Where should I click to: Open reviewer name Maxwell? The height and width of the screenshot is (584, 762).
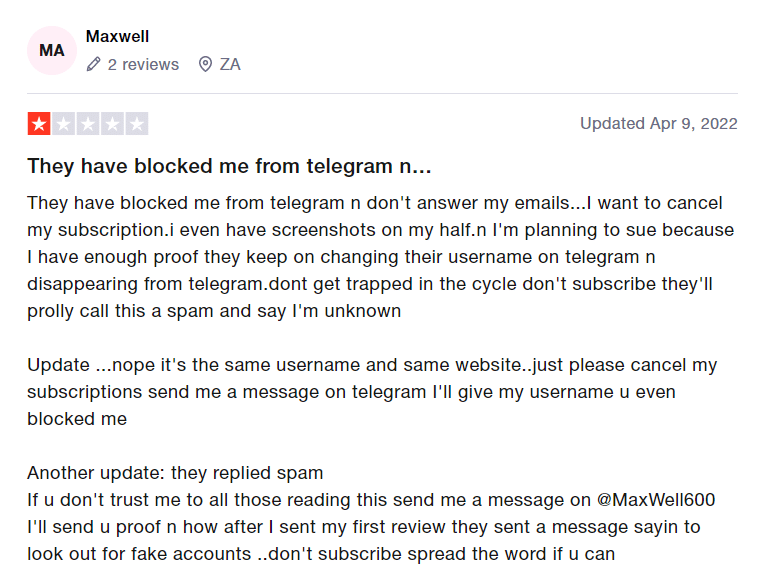pos(117,36)
